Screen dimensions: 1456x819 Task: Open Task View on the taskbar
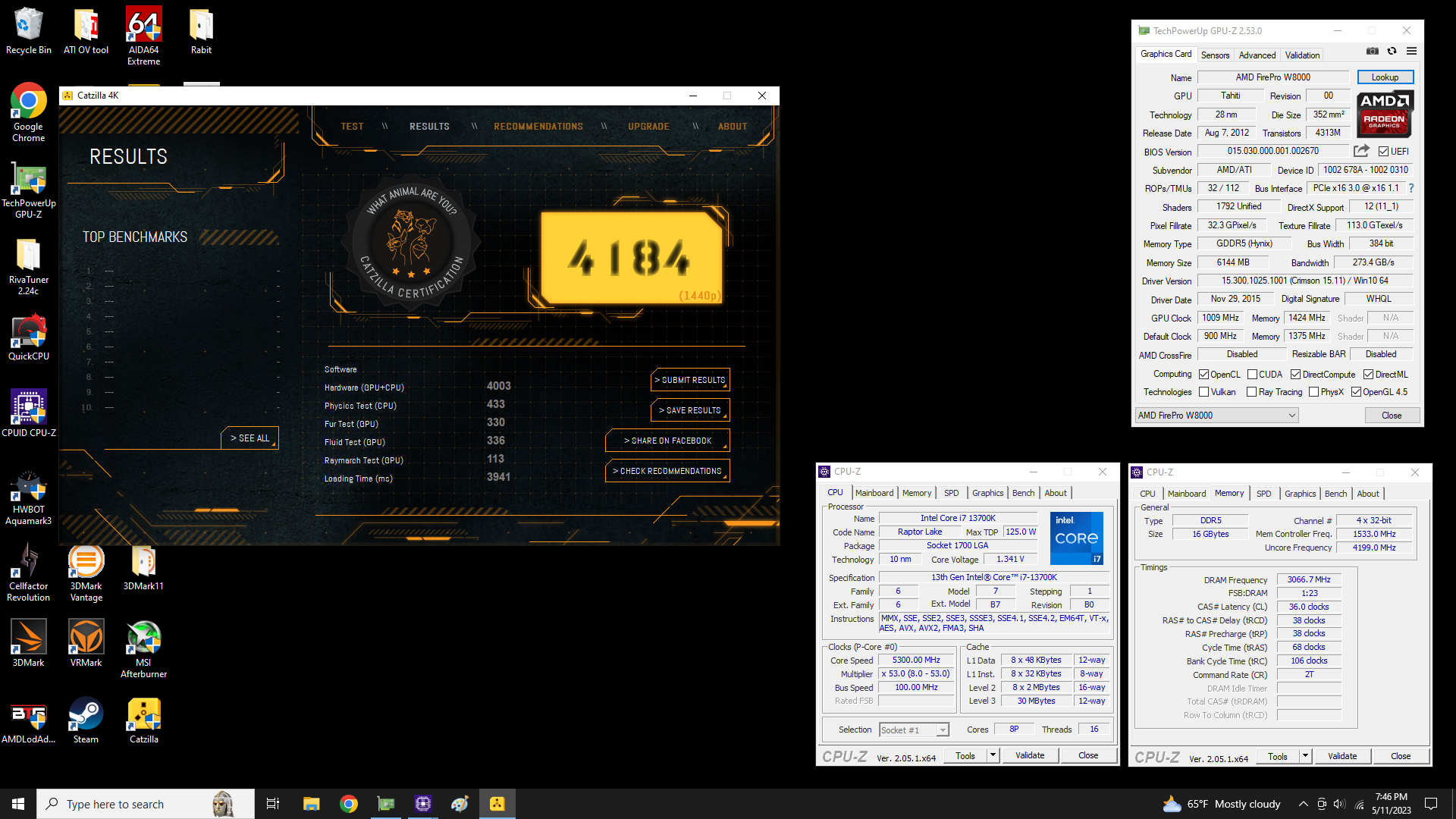(273, 804)
